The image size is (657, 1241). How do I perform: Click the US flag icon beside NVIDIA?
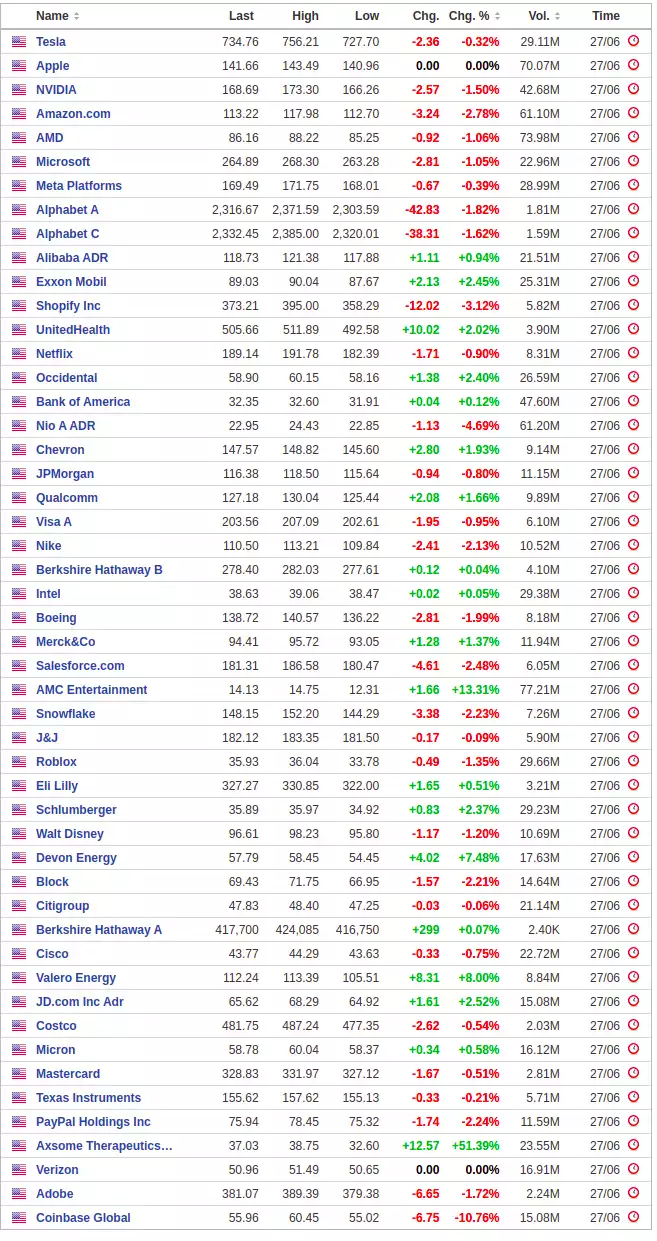pos(19,90)
